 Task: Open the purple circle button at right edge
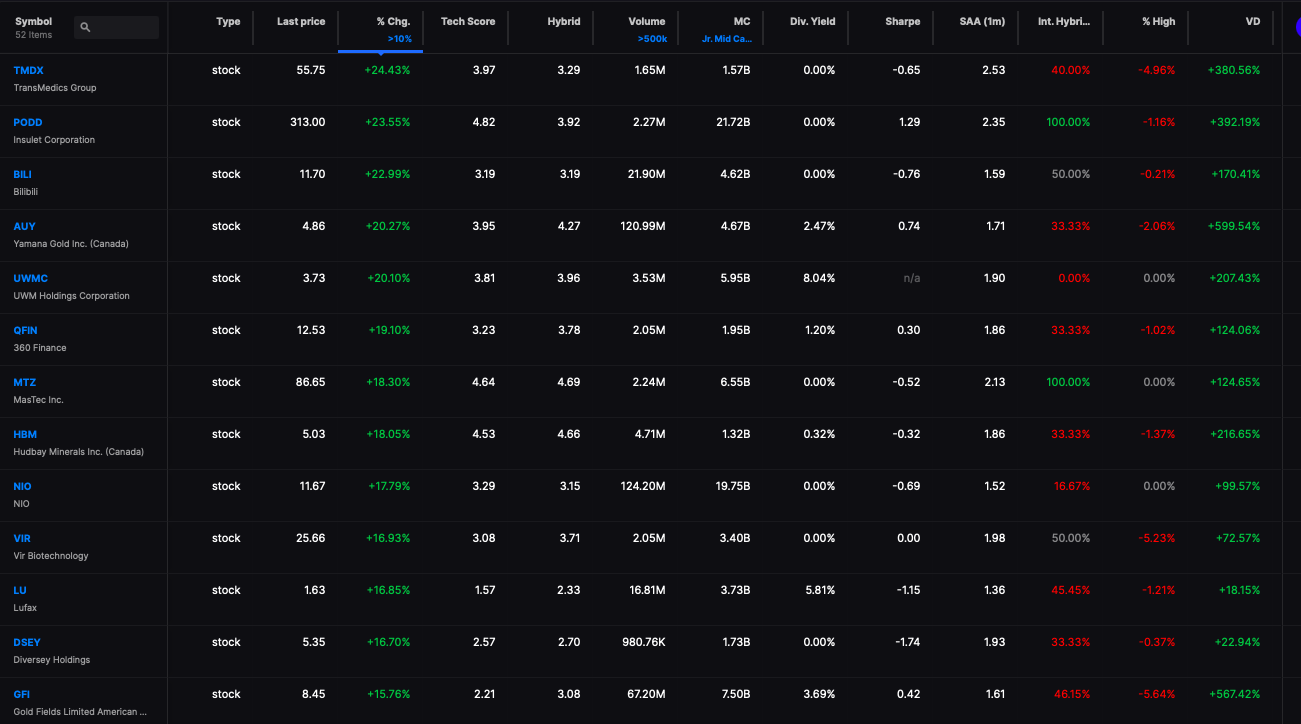point(1297,28)
